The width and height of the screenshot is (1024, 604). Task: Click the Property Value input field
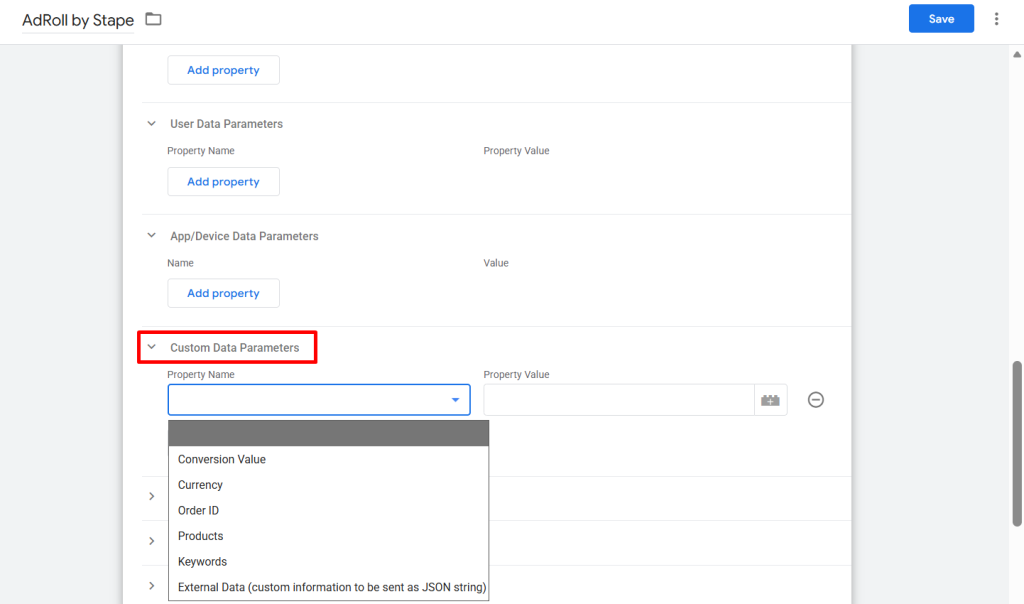click(x=618, y=400)
